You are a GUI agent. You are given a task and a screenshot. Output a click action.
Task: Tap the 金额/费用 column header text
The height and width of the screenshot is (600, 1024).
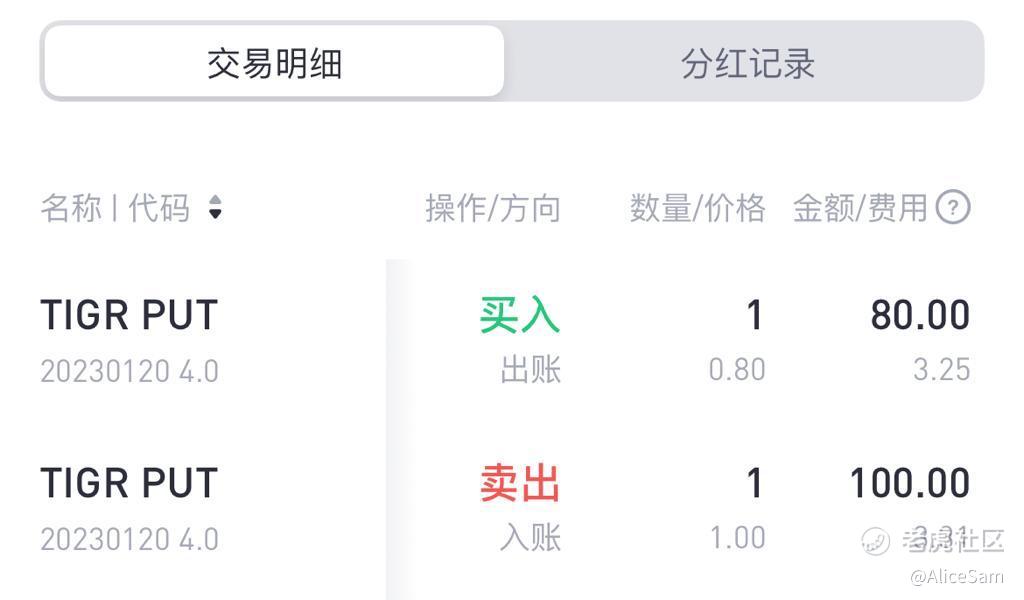point(860,208)
